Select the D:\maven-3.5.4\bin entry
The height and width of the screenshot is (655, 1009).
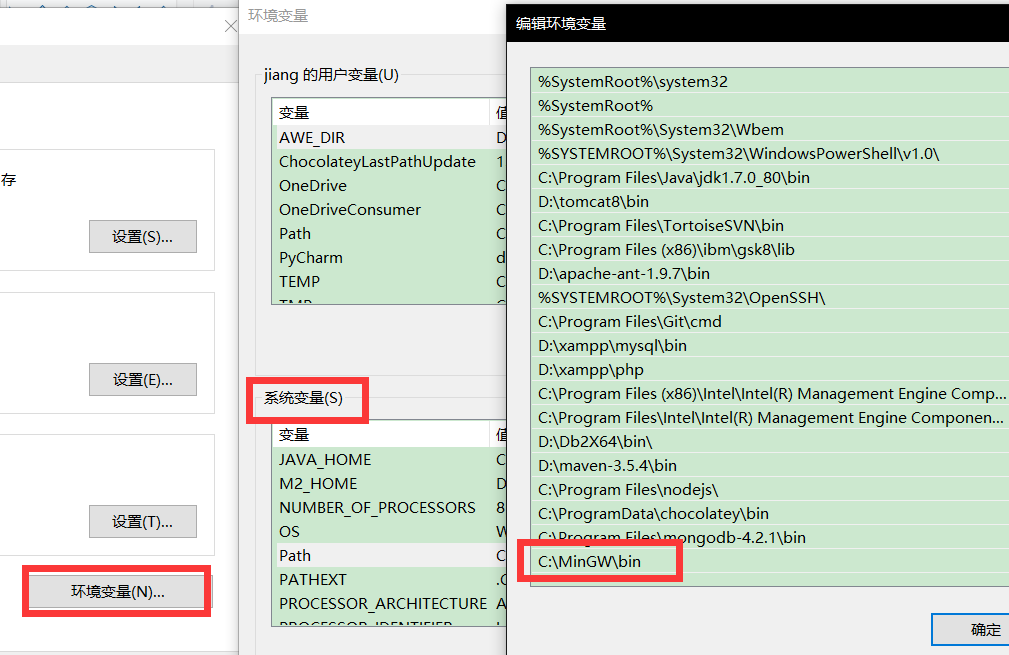pyautogui.click(x=770, y=465)
